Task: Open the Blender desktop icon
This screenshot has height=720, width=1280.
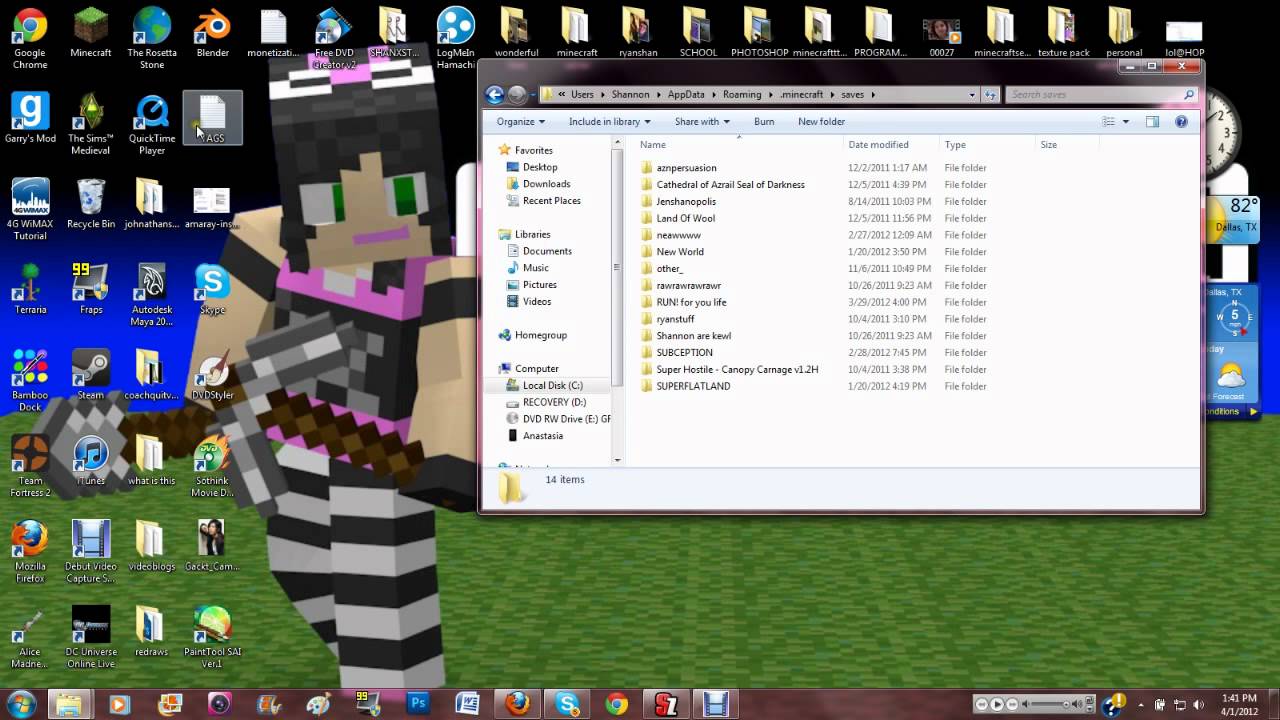Action: pyautogui.click(x=213, y=32)
